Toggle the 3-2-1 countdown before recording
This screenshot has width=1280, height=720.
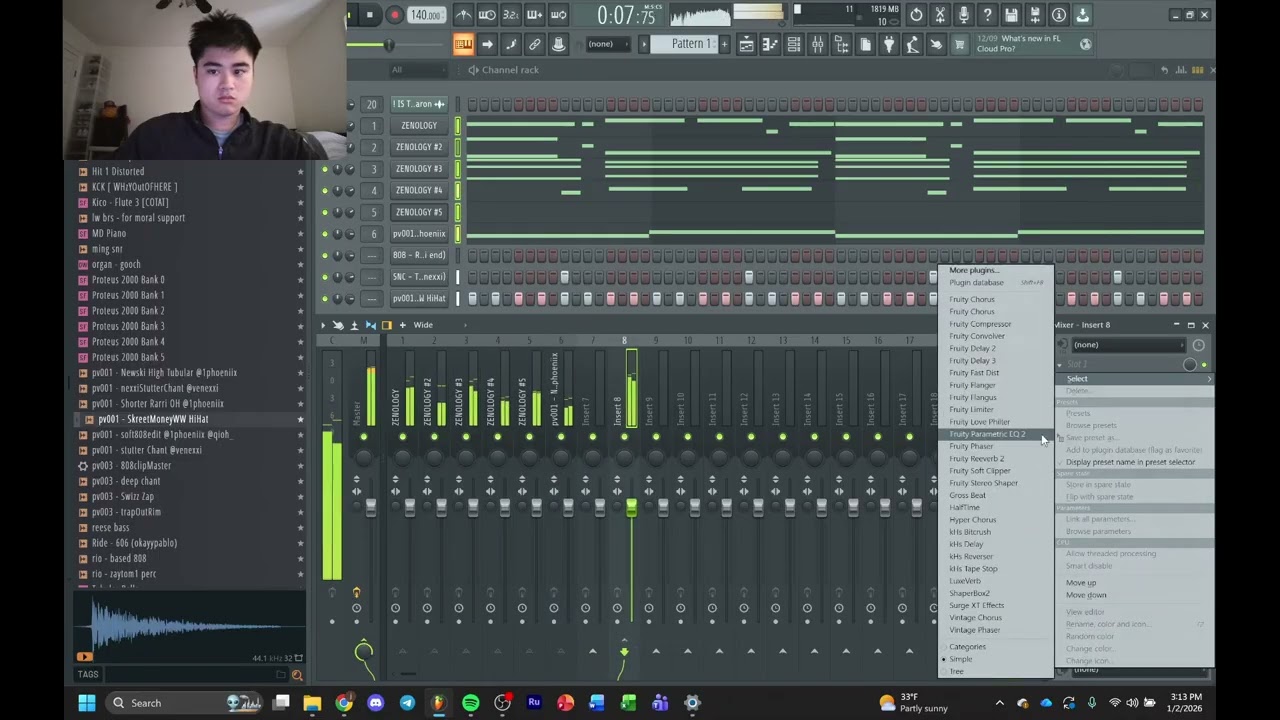[511, 15]
